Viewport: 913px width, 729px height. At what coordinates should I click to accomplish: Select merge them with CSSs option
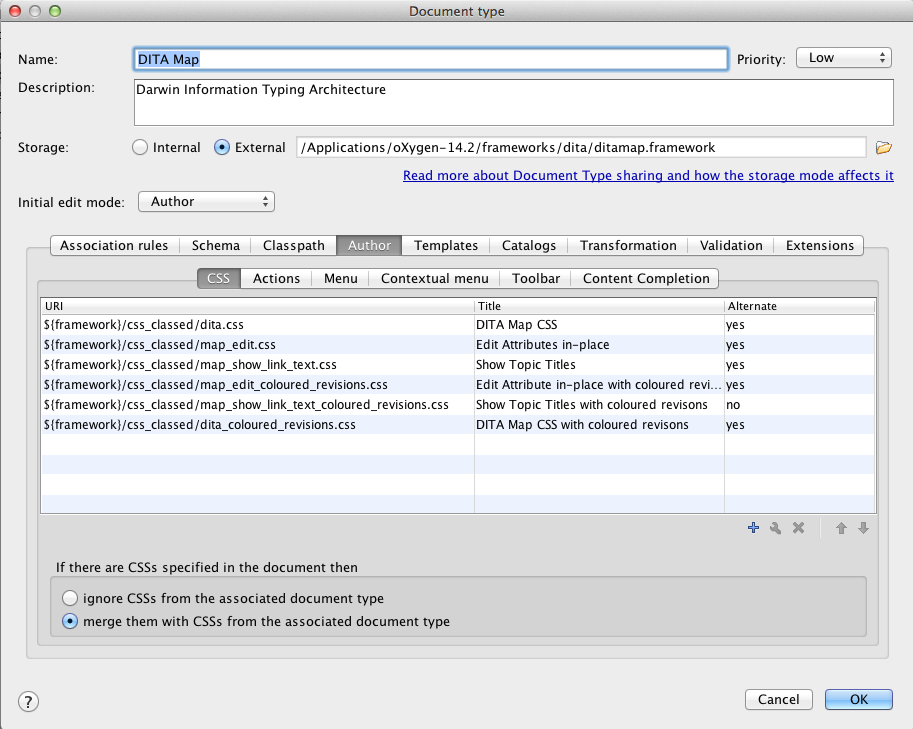click(70, 621)
